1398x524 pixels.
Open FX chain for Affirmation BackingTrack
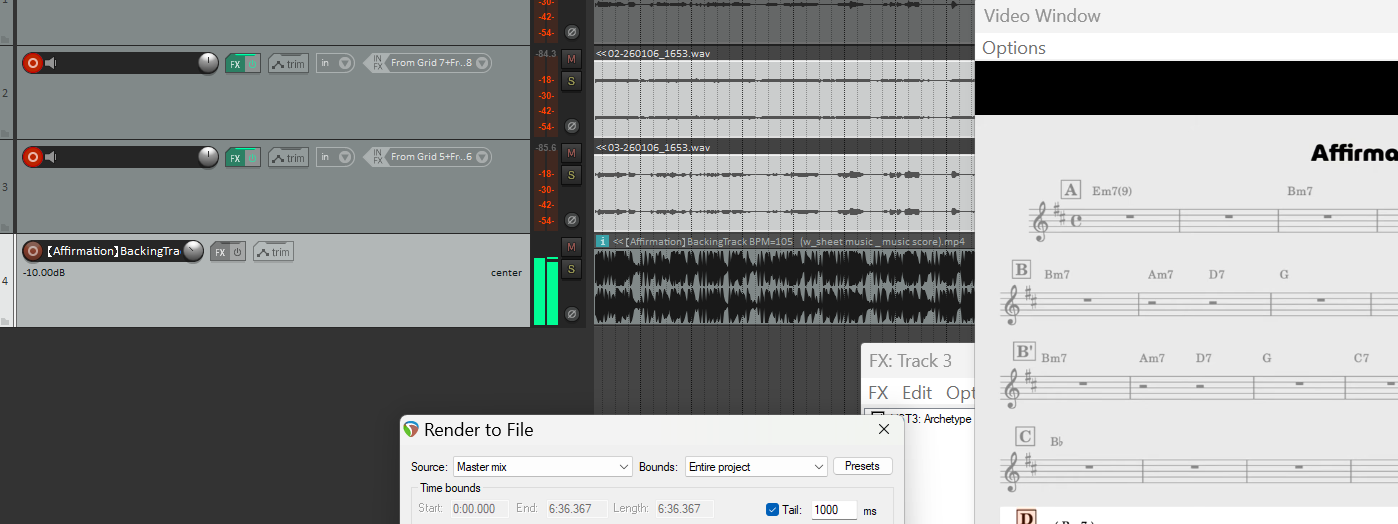tap(220, 252)
